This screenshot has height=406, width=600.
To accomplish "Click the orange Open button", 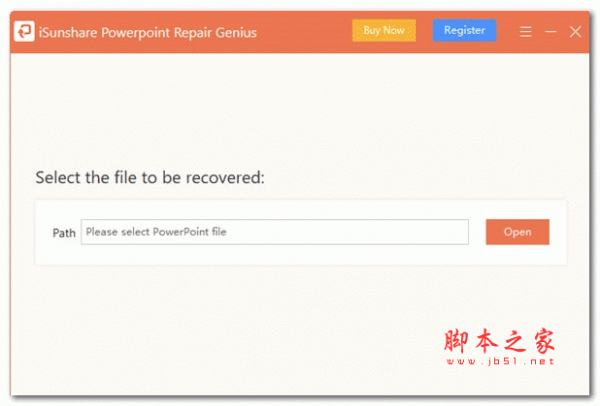I will (517, 232).
